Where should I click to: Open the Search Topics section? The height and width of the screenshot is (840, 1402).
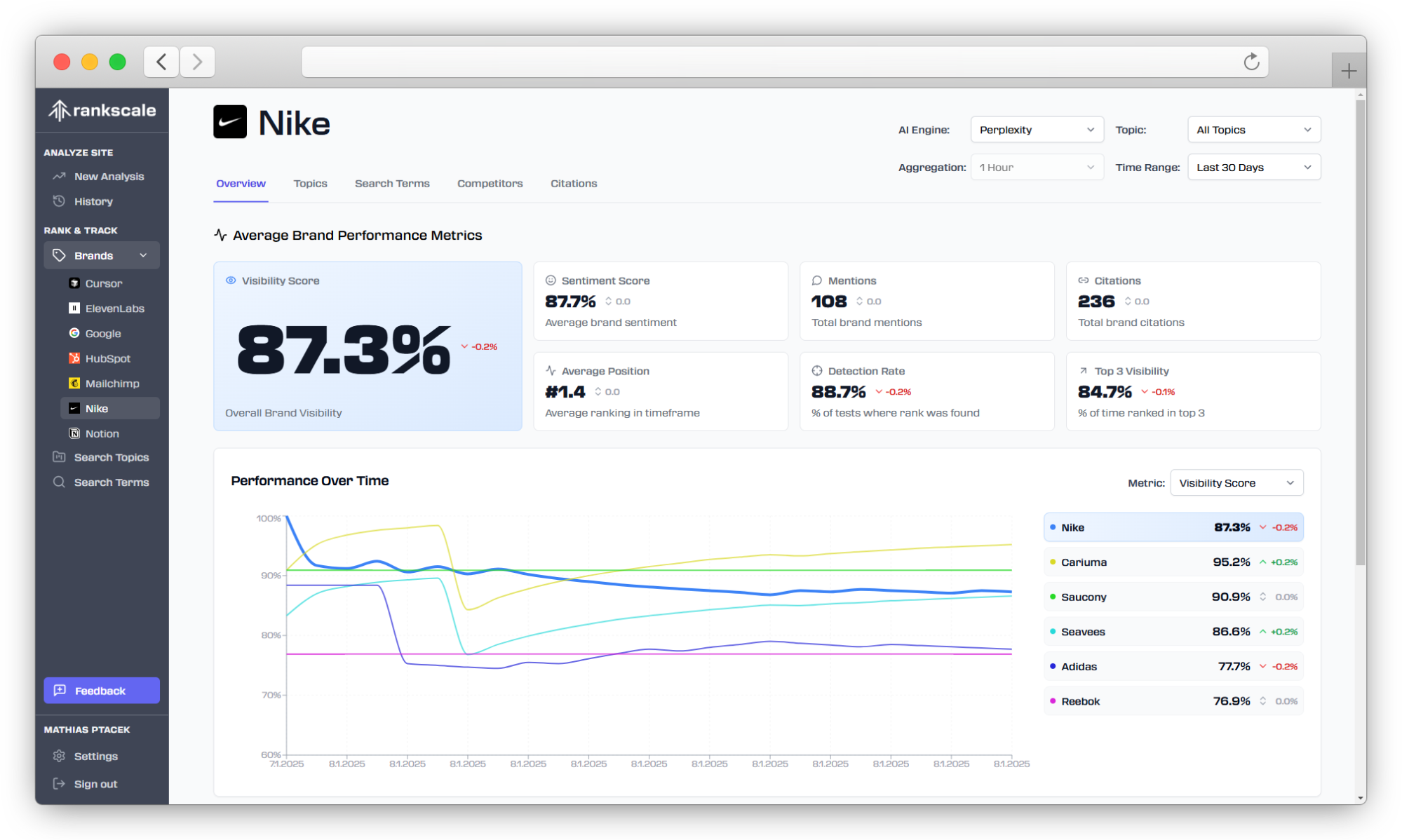pos(112,457)
